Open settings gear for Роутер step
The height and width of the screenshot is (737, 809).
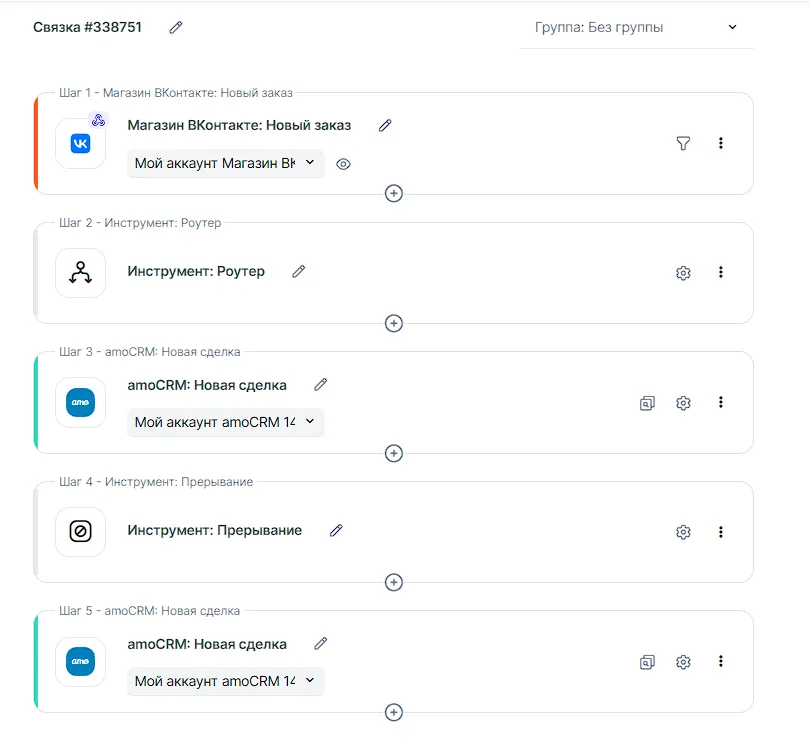683,273
